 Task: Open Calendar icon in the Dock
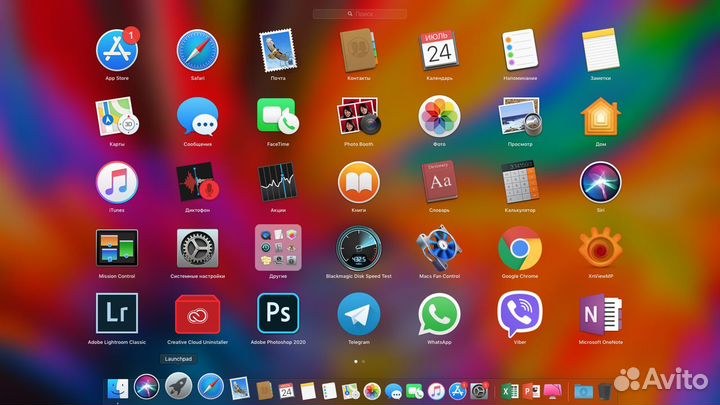click(286, 391)
